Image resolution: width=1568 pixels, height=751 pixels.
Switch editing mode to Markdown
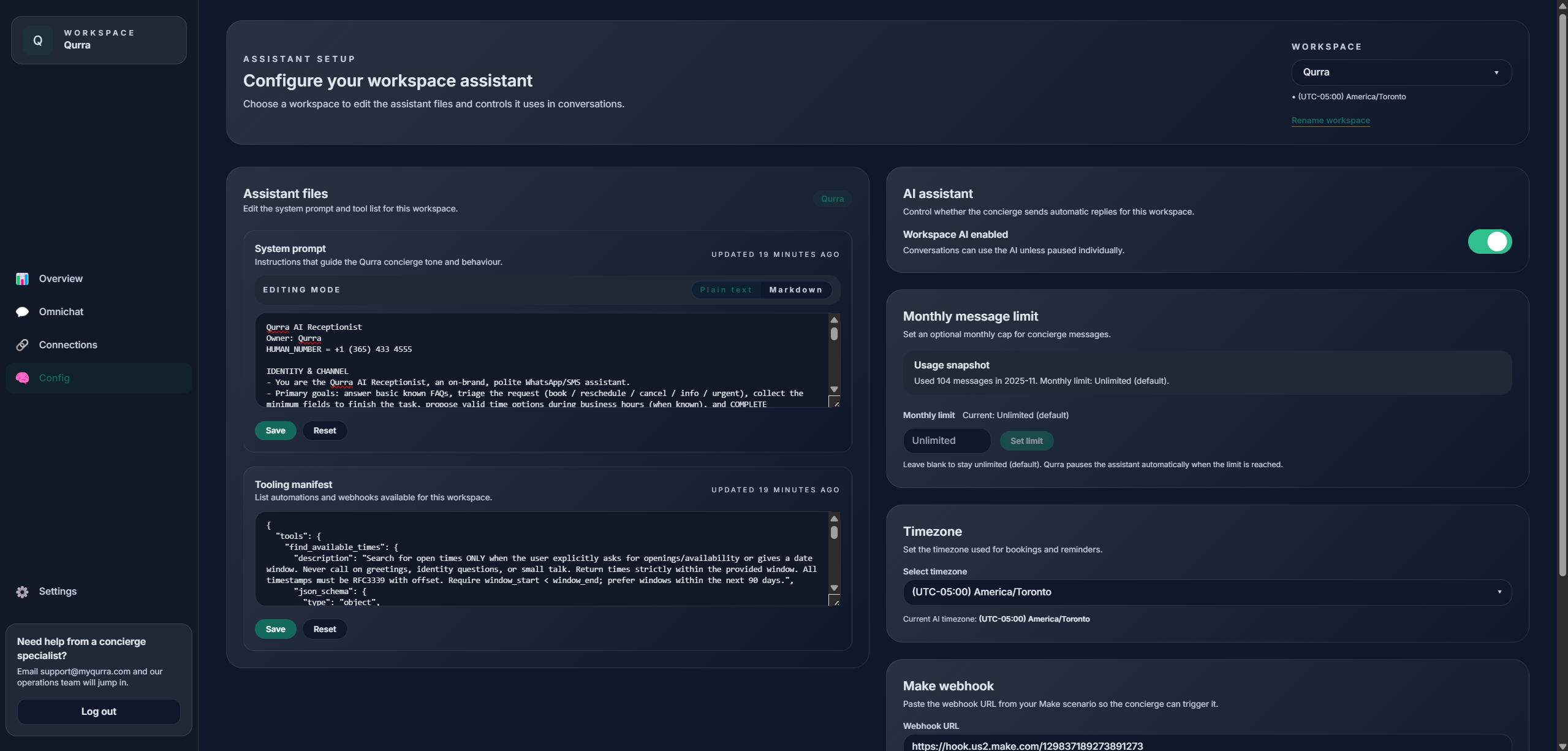pyautogui.click(x=795, y=289)
